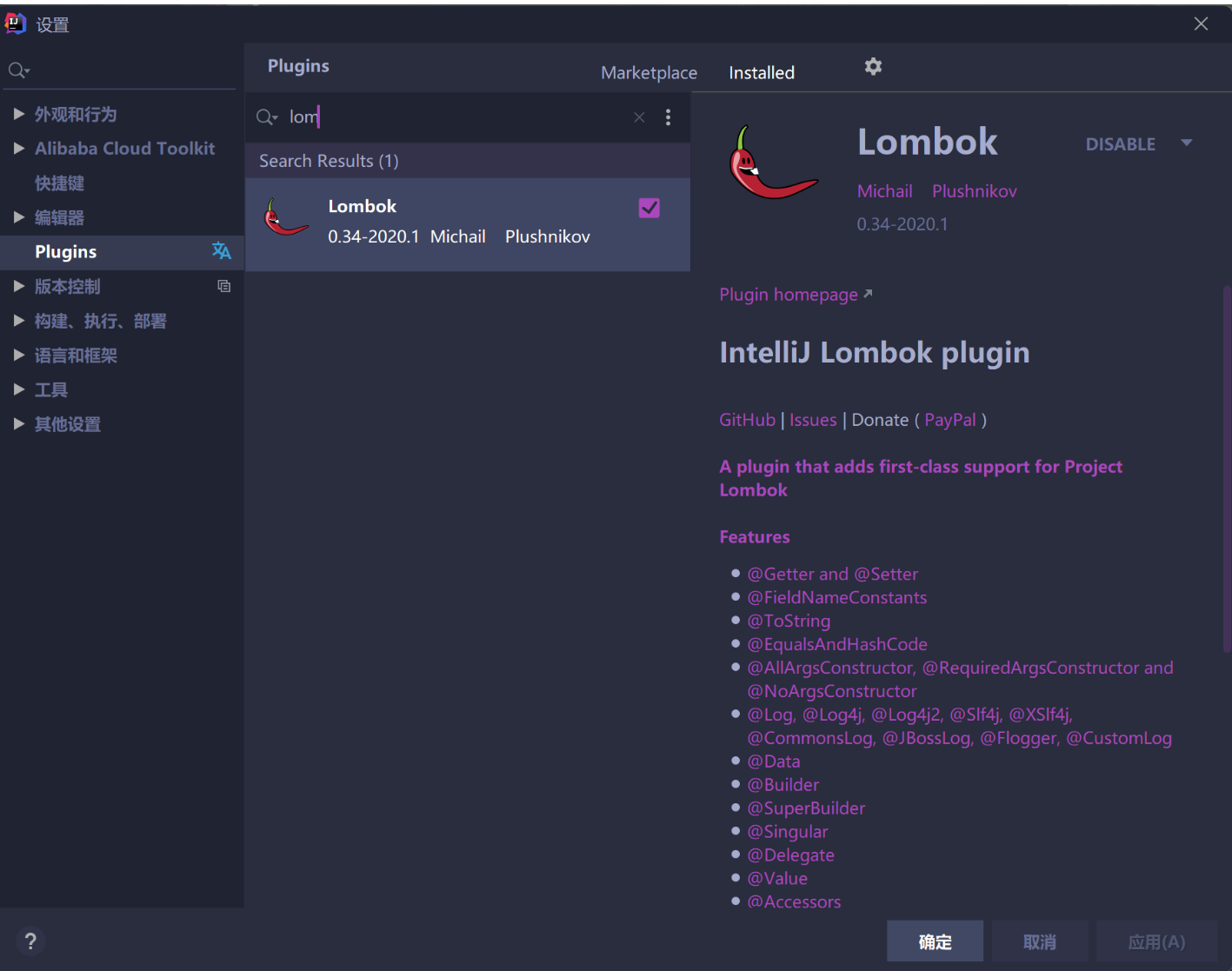Expand the 版本控制 tree section
Screen dimensions: 1232x971
coord(19,286)
